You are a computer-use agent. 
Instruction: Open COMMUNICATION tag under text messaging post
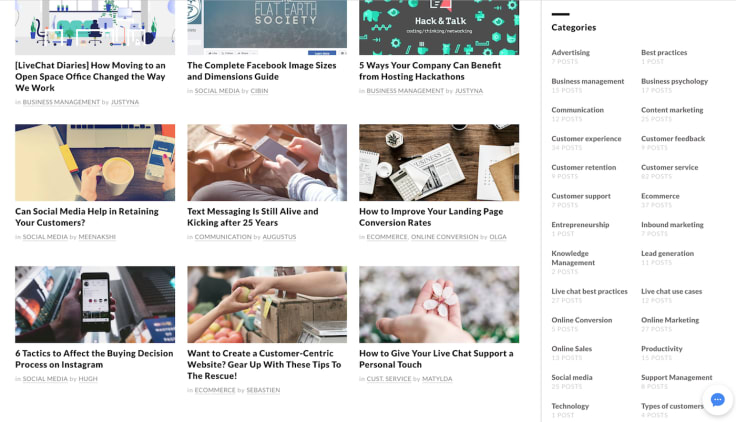pos(223,237)
